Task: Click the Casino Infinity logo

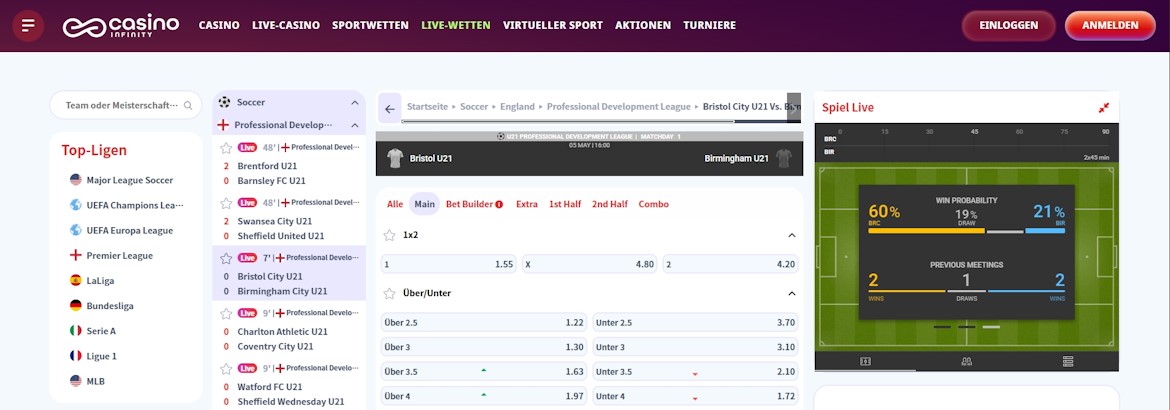Action: [121, 25]
